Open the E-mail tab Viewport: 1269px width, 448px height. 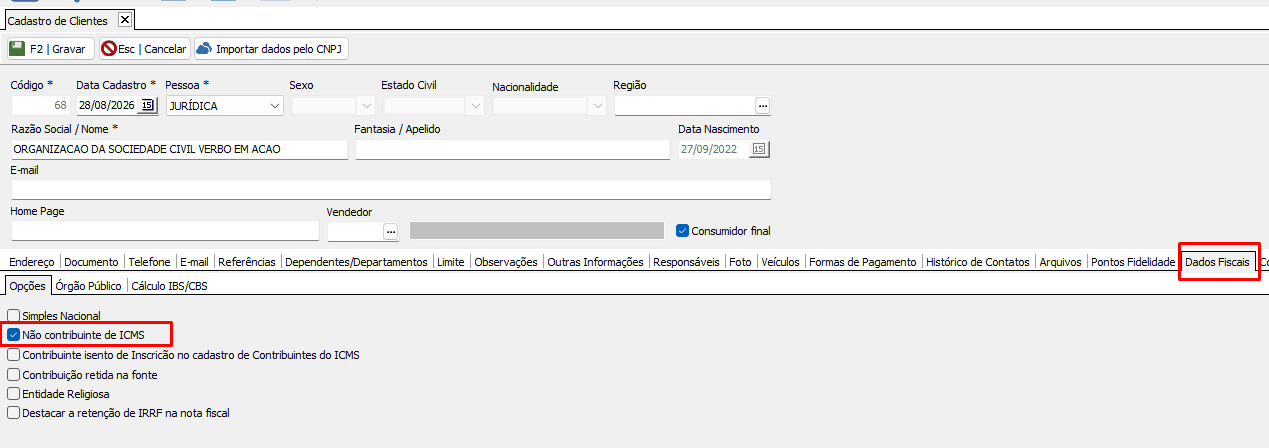pos(194,262)
